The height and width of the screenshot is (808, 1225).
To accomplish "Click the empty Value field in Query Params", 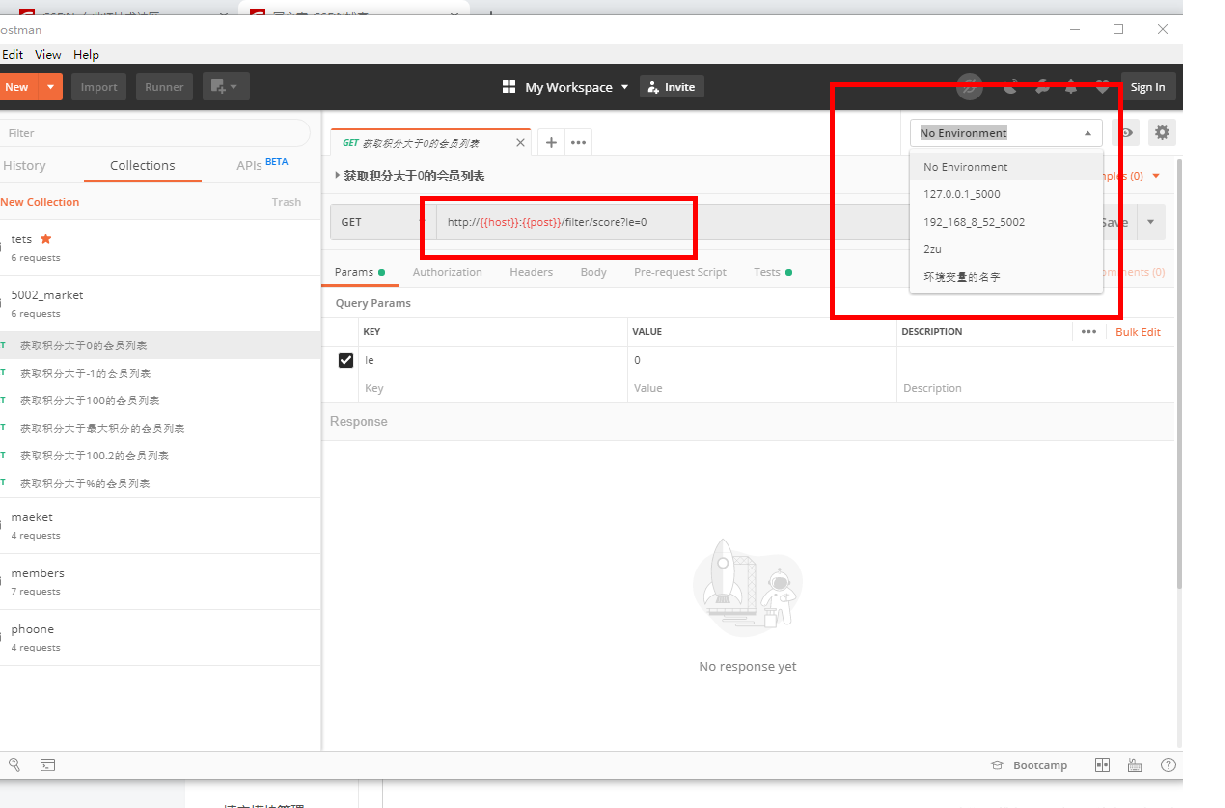I will [x=763, y=388].
